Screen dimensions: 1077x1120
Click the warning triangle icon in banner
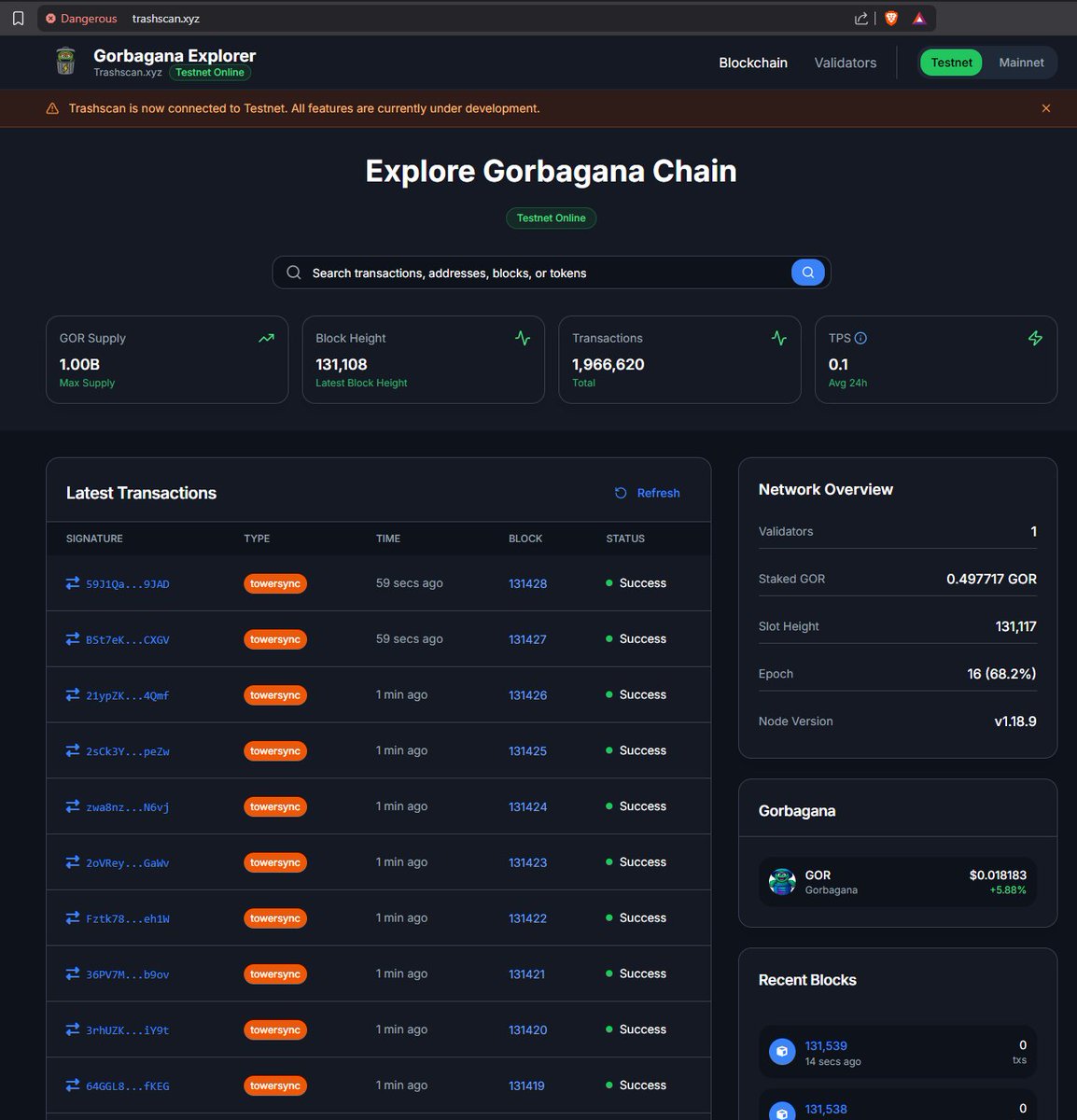coord(52,108)
